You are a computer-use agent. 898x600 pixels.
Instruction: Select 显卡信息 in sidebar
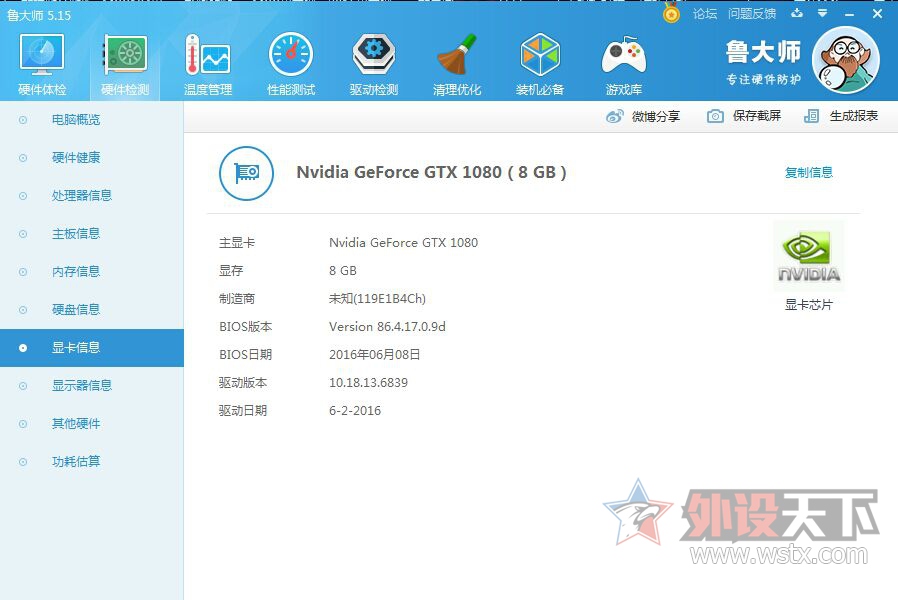click(x=92, y=348)
